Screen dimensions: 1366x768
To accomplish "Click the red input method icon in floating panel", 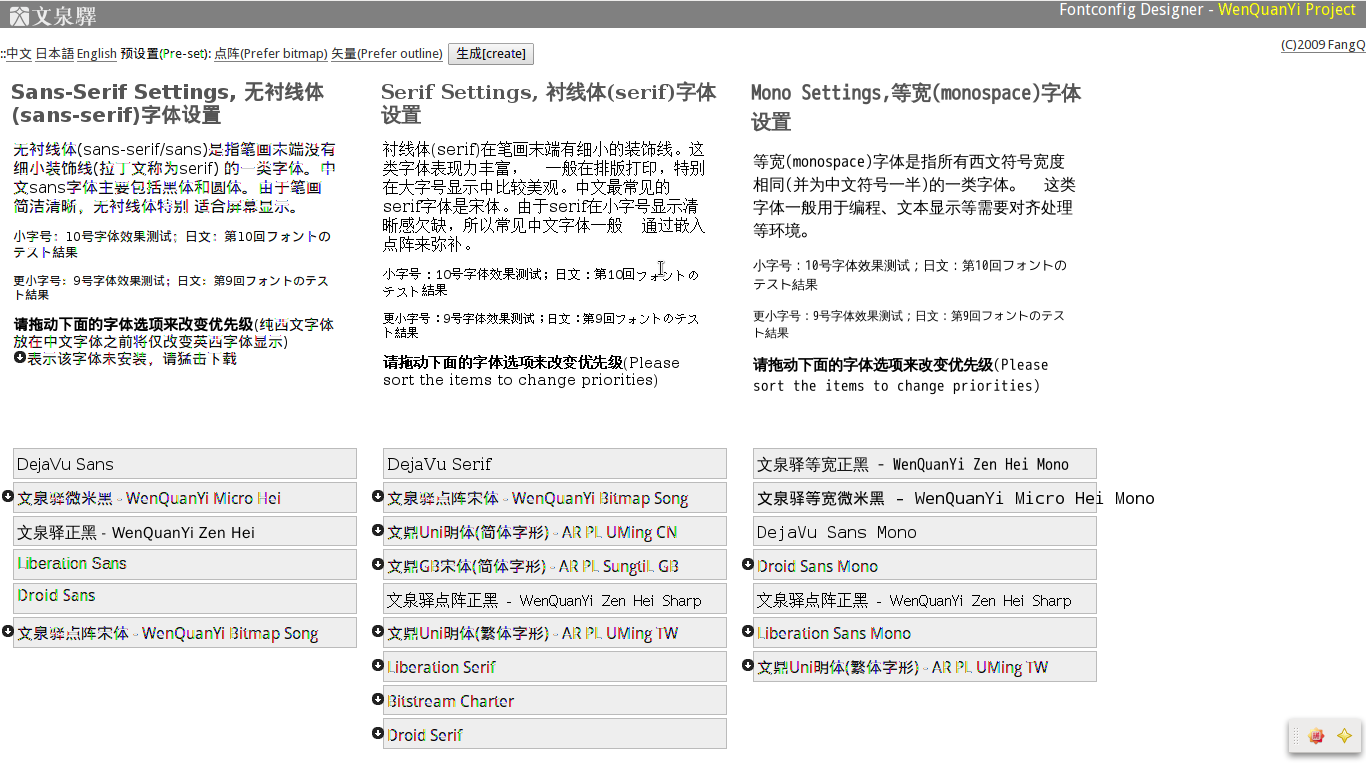I will (x=1316, y=736).
